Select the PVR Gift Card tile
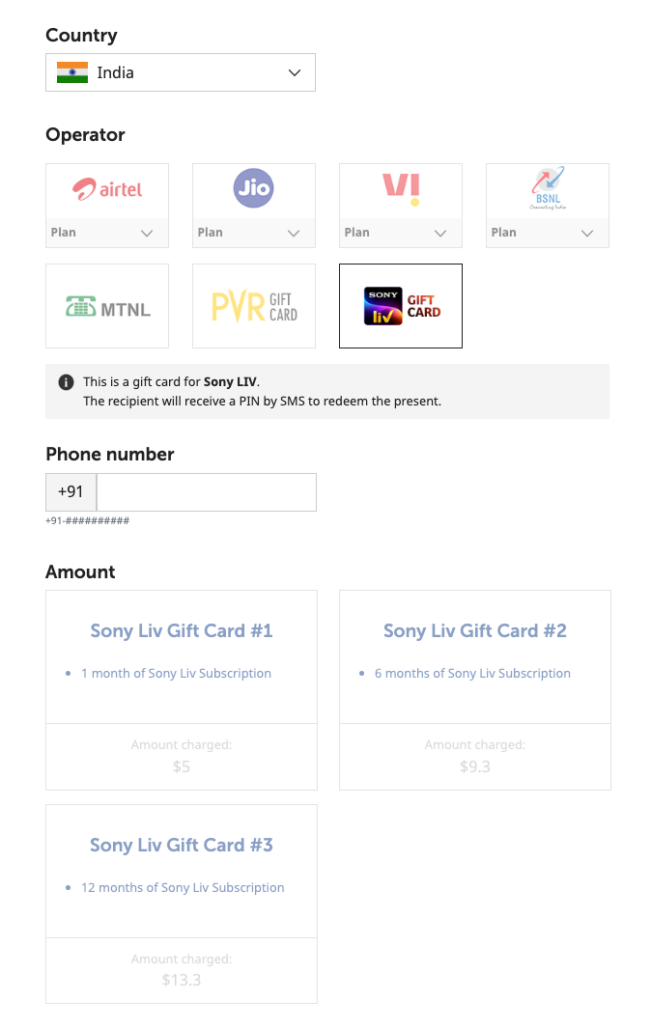This screenshot has width=651, height=1030. [x=254, y=306]
